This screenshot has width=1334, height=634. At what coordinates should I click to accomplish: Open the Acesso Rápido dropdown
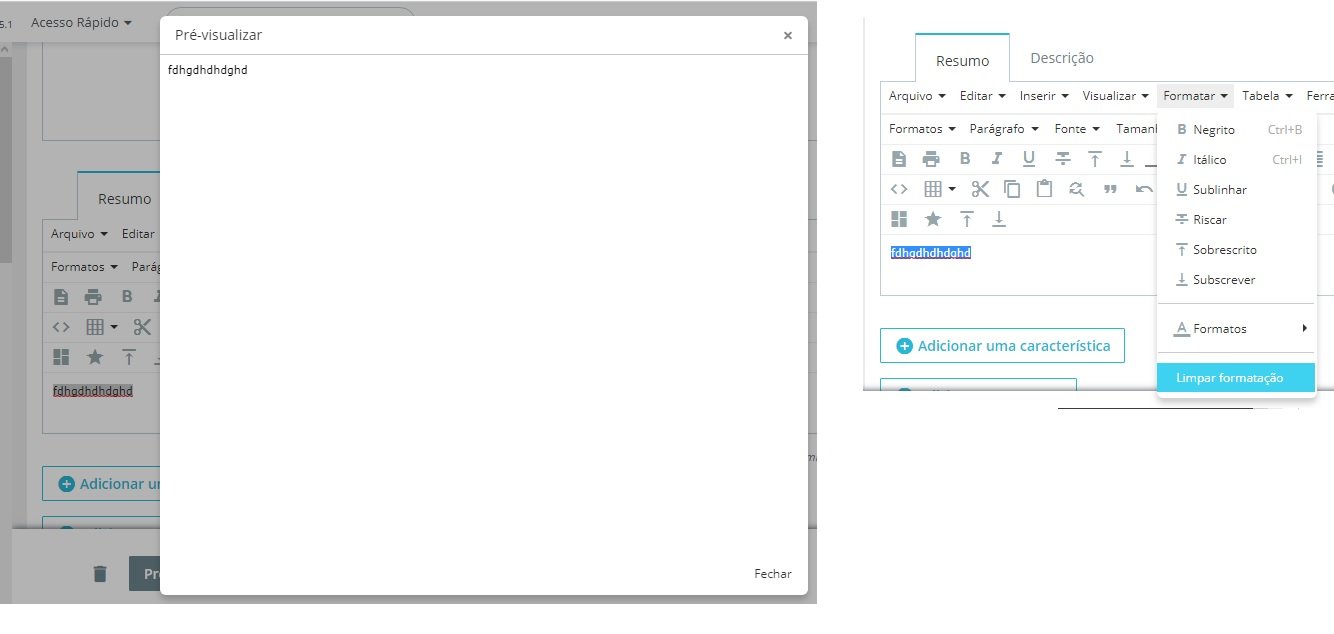[81, 22]
